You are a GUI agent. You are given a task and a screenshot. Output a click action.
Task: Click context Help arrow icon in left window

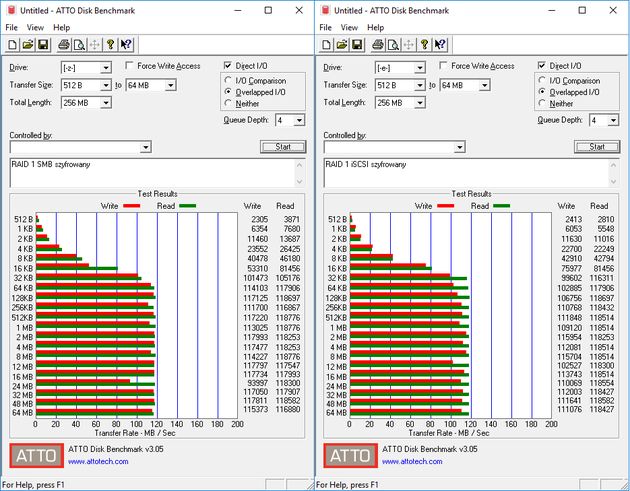tap(126, 45)
